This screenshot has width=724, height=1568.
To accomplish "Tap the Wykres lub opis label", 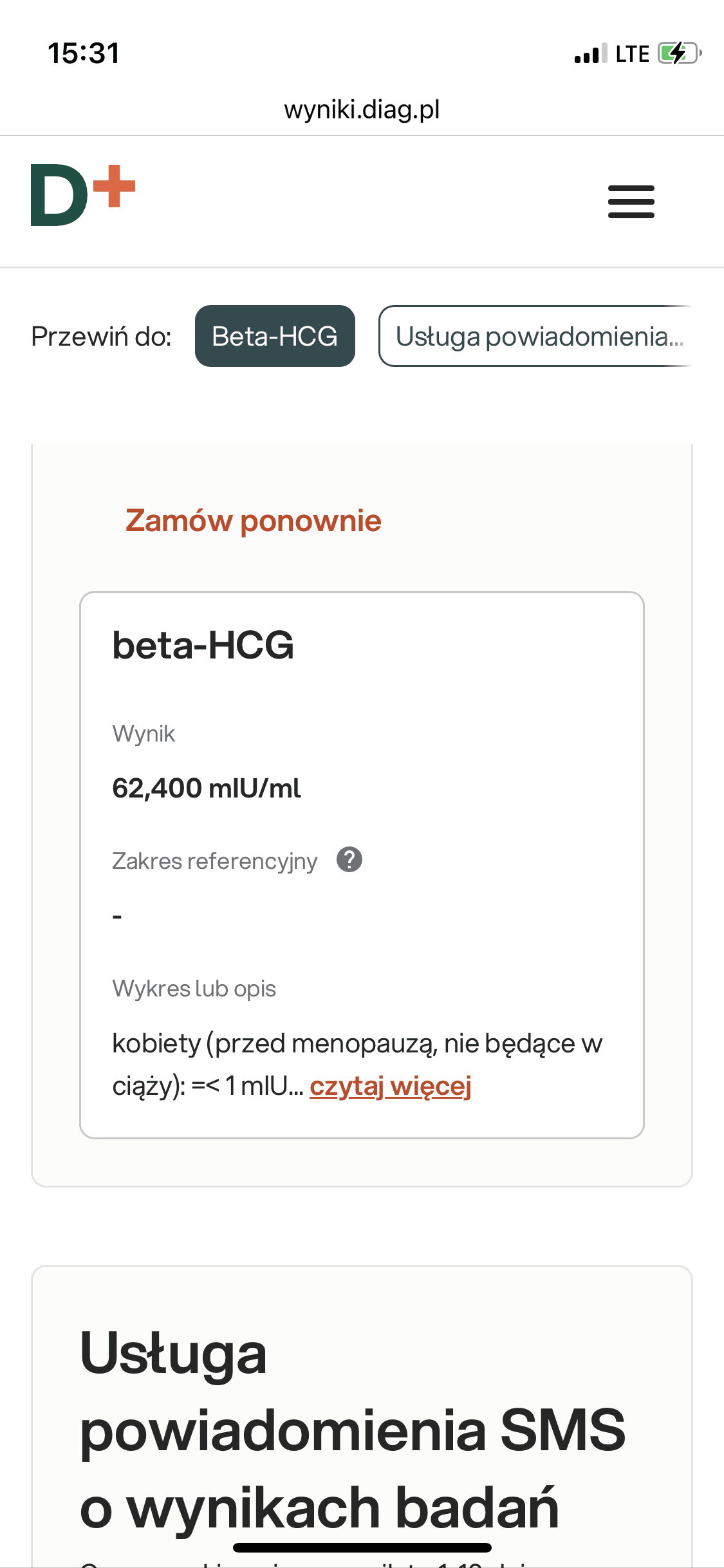I will (x=194, y=988).
